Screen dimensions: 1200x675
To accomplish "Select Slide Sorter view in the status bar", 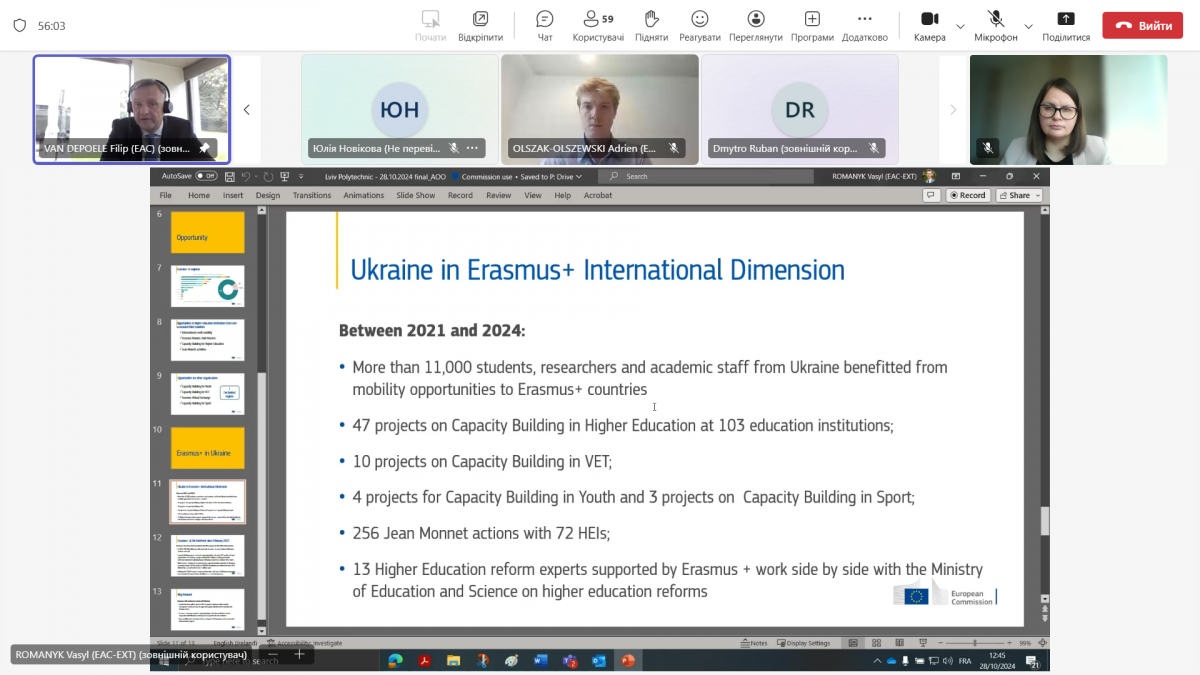I will tap(875, 643).
